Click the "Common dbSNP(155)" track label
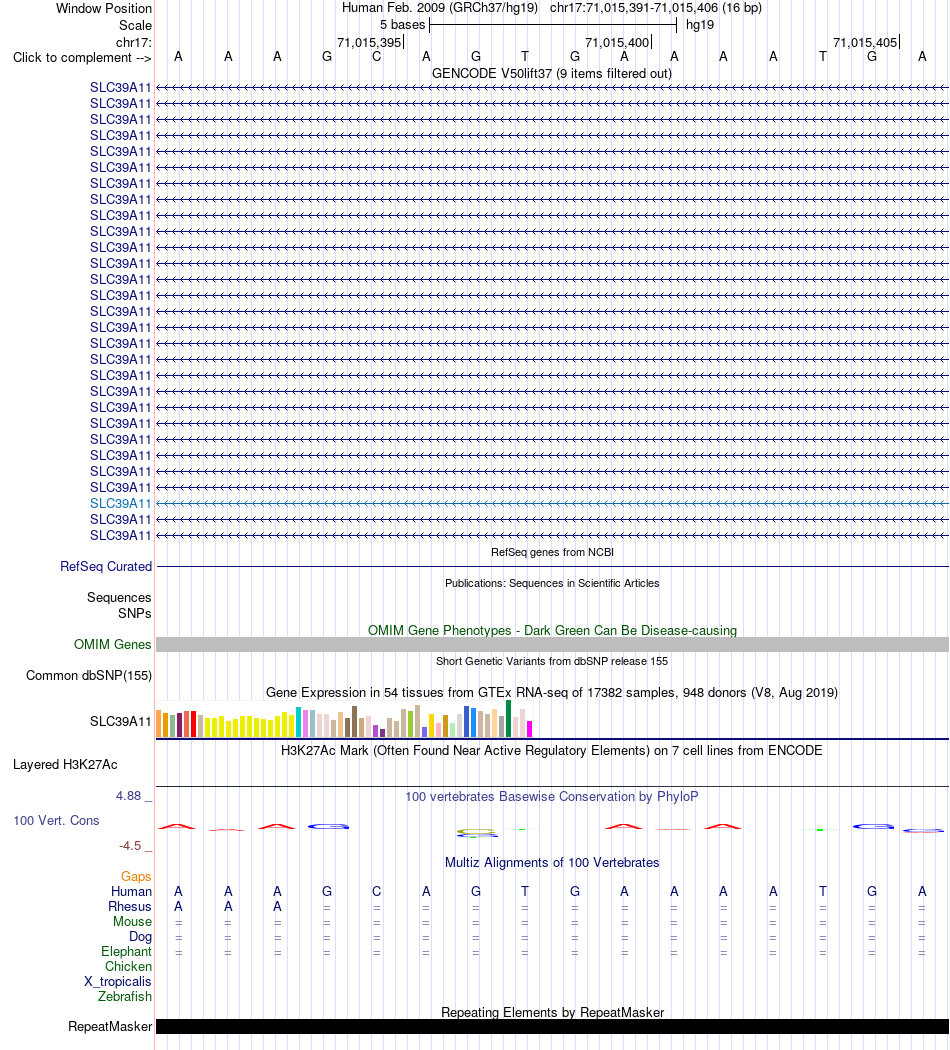The width and height of the screenshot is (950, 1050). 89,676
